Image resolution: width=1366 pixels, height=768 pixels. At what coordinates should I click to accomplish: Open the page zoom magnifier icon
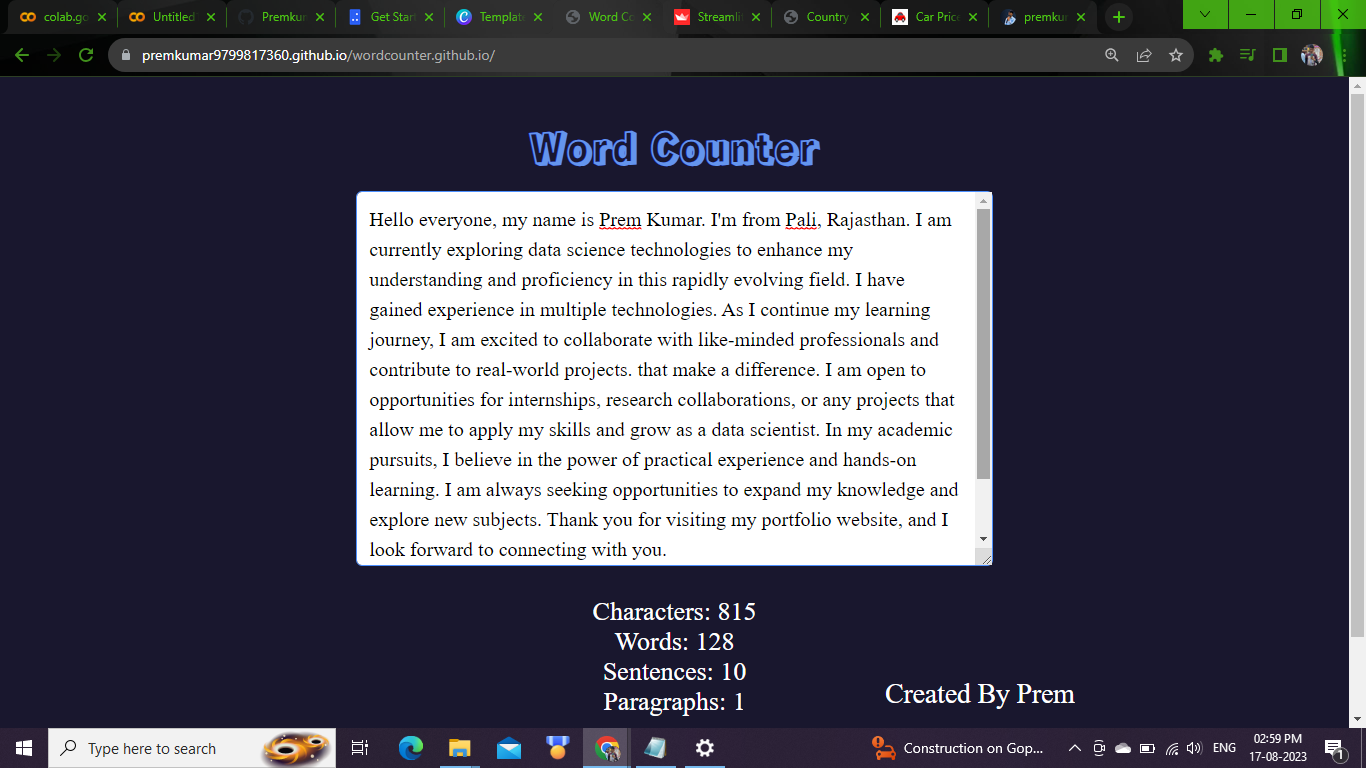pyautogui.click(x=1111, y=56)
